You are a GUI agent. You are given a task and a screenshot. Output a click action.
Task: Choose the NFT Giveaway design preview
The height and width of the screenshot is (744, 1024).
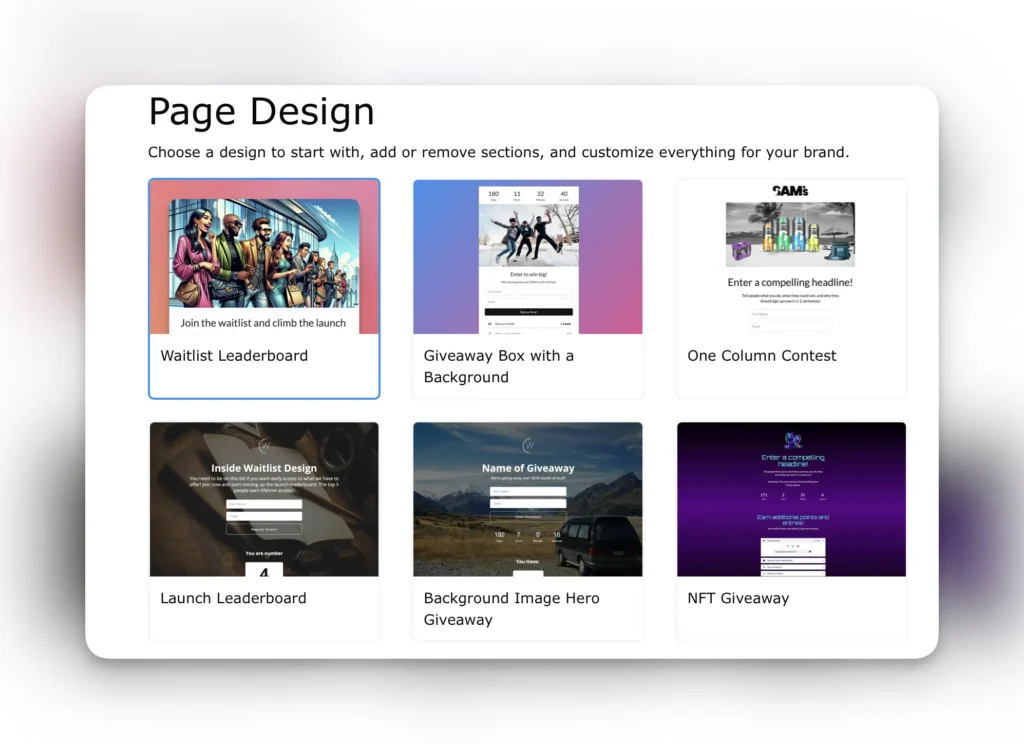tap(792, 499)
